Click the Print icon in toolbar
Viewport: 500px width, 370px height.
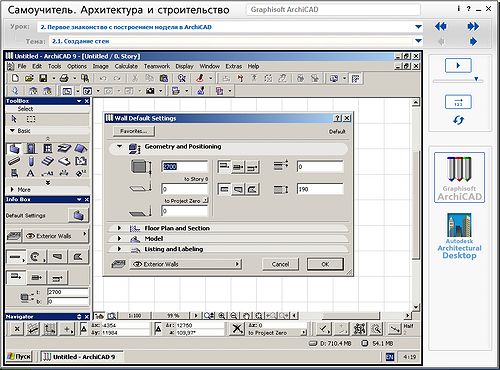pos(64,78)
